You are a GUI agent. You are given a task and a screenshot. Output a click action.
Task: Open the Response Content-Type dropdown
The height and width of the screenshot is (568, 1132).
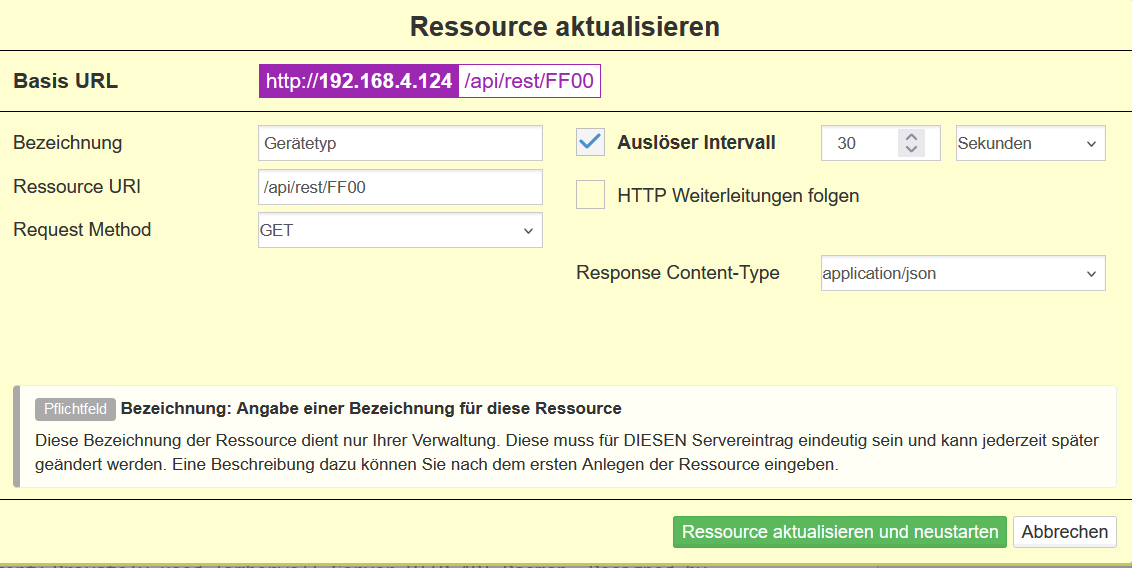tap(962, 274)
